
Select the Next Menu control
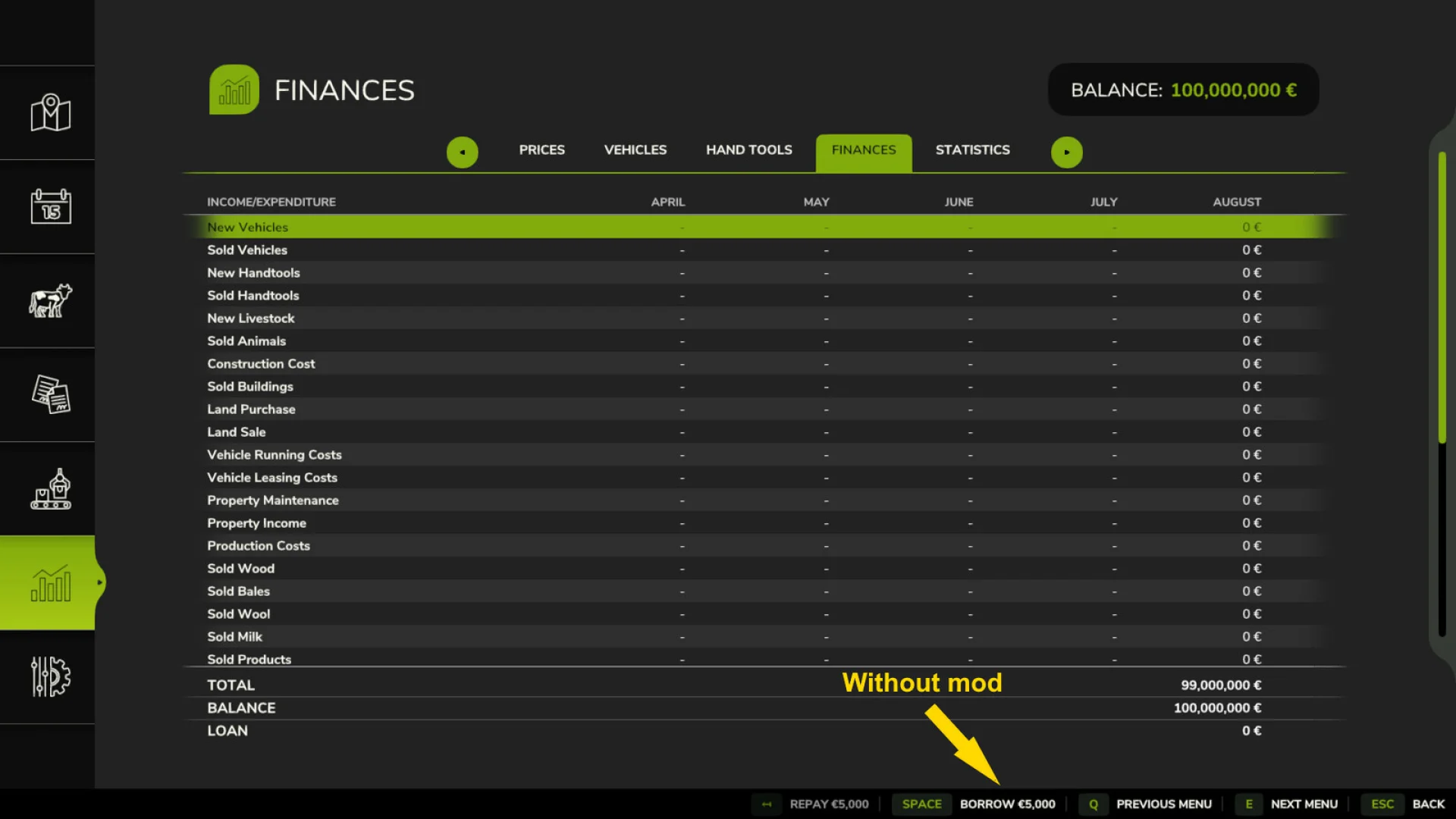click(x=1304, y=804)
